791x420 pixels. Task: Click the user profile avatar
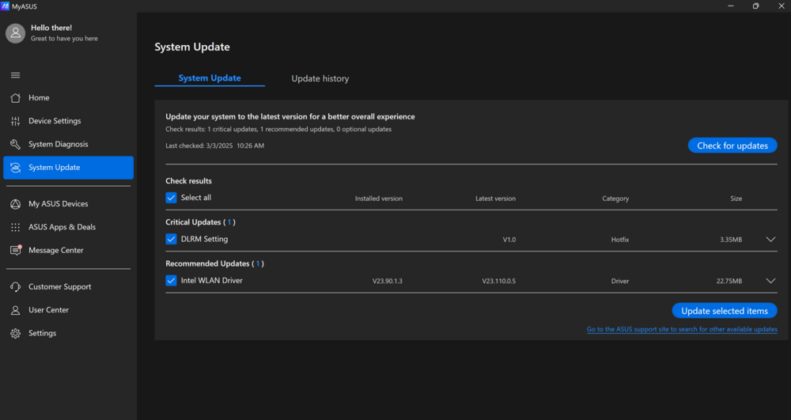15,33
